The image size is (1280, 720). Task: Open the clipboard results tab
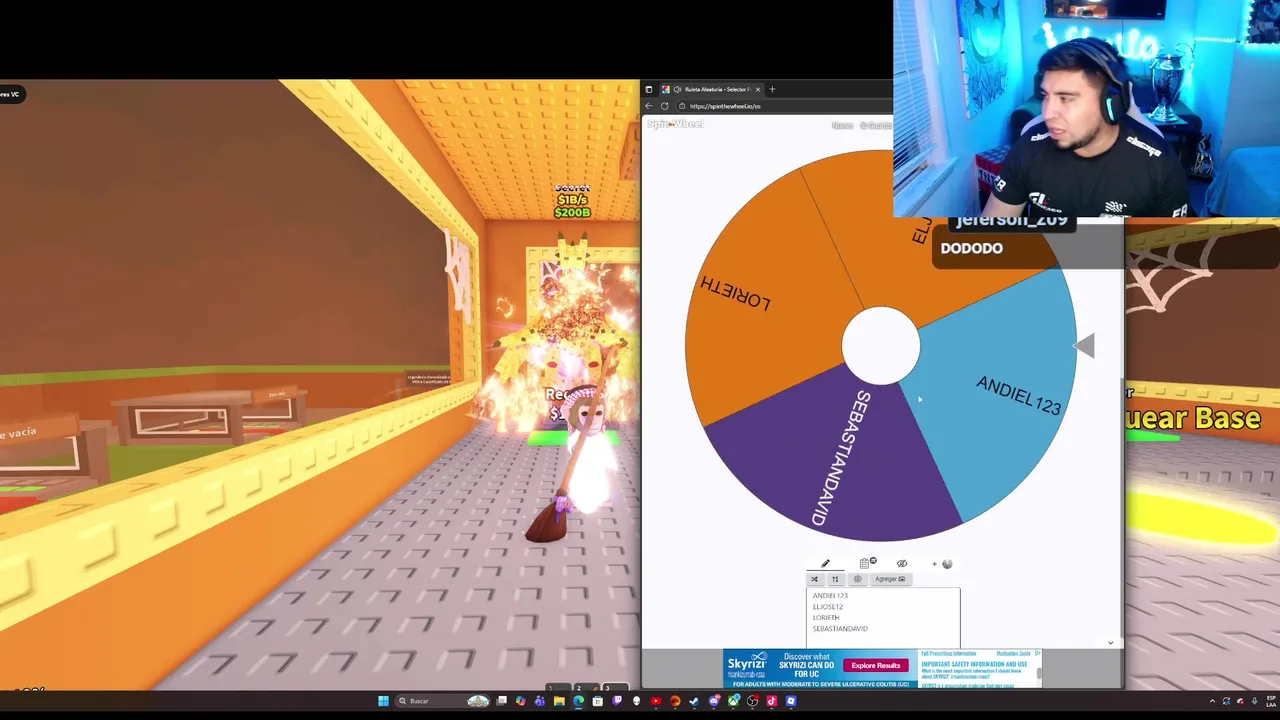click(x=865, y=563)
